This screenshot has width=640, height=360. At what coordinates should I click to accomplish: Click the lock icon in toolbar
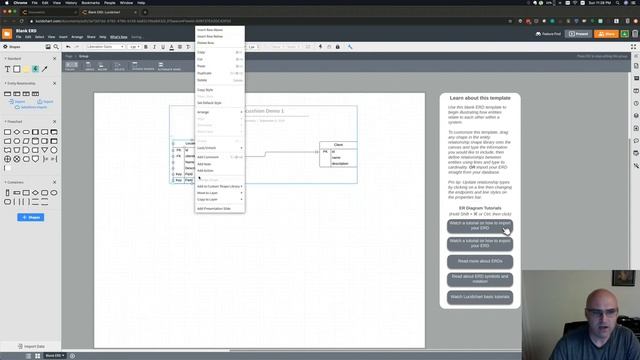(x=338, y=47)
